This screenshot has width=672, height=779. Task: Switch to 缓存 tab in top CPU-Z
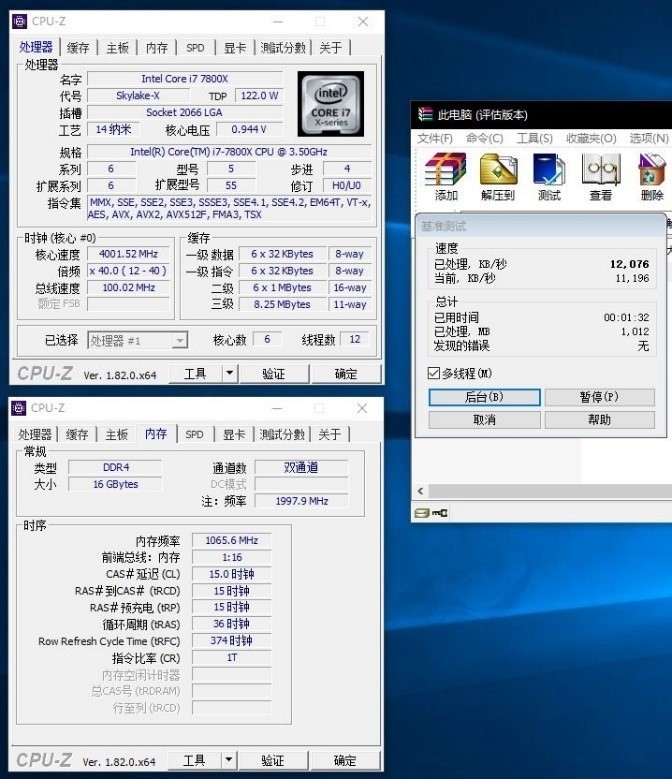[78, 48]
